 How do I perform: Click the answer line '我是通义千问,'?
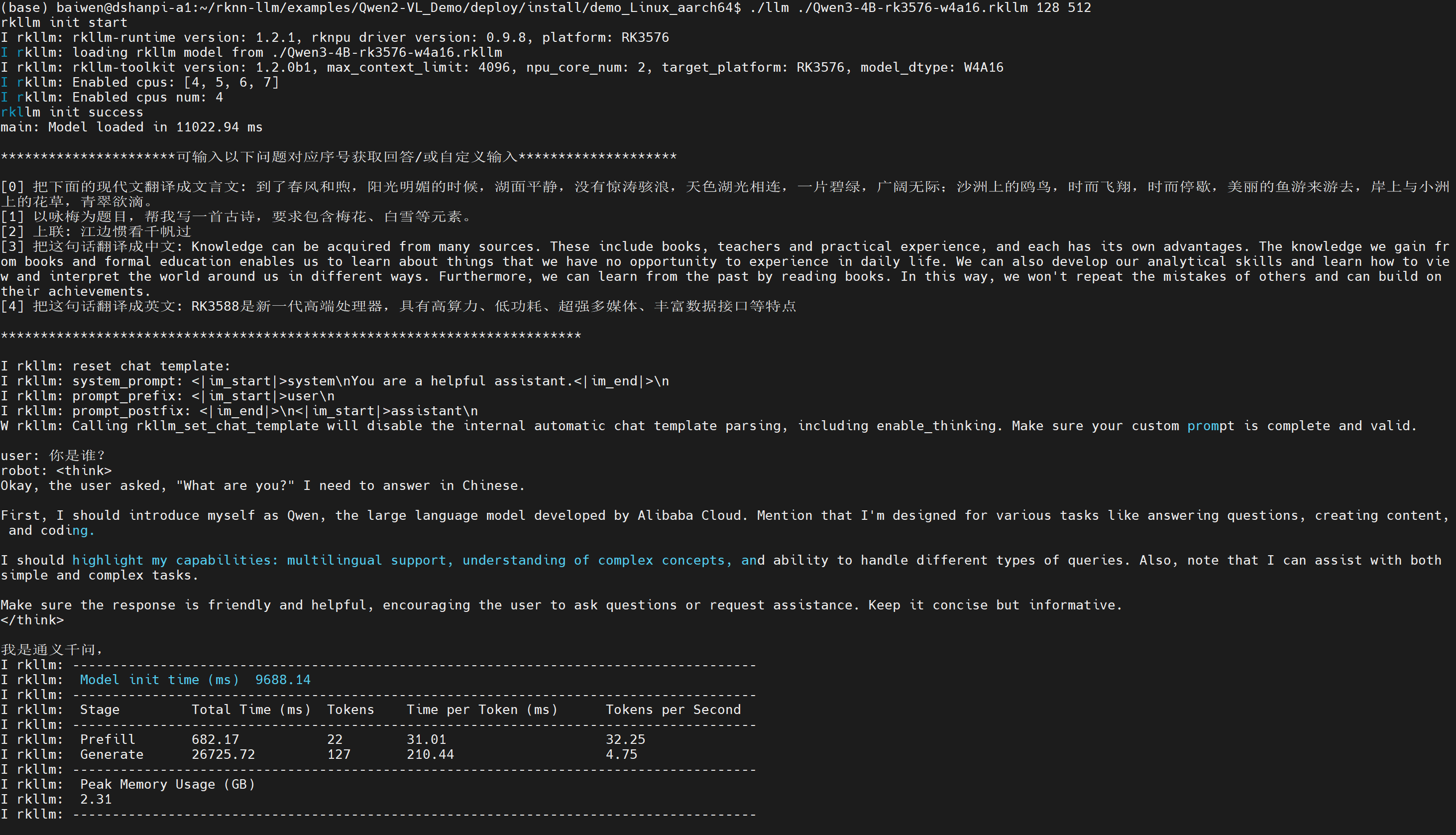click(x=52, y=650)
